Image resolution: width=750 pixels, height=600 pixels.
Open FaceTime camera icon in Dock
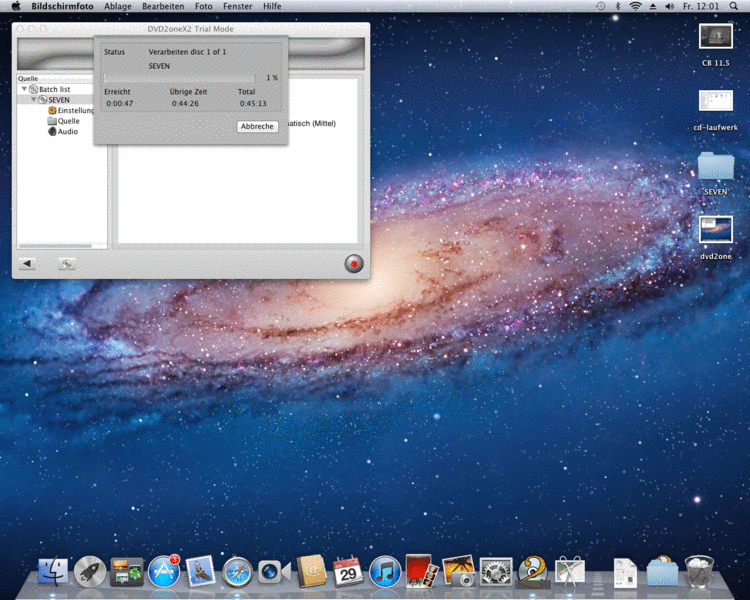(x=274, y=572)
